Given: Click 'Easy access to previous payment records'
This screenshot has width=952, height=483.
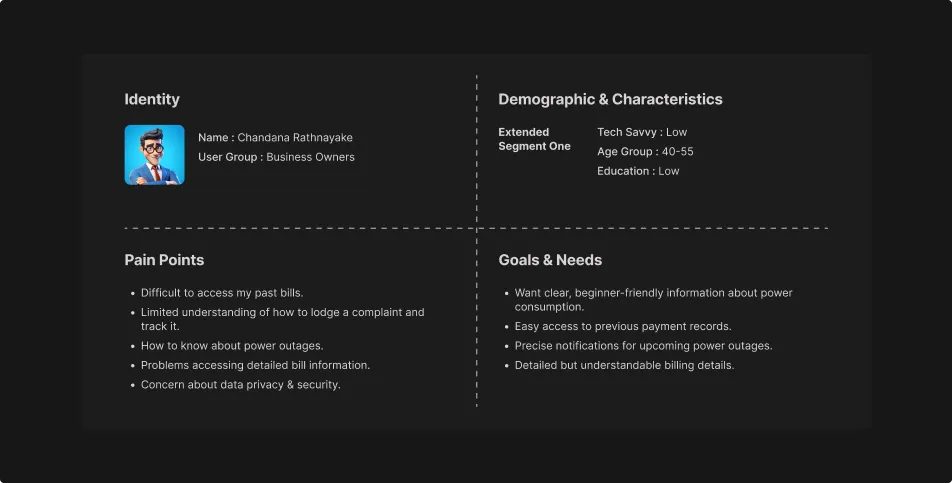Looking at the screenshot, I should (x=623, y=327).
